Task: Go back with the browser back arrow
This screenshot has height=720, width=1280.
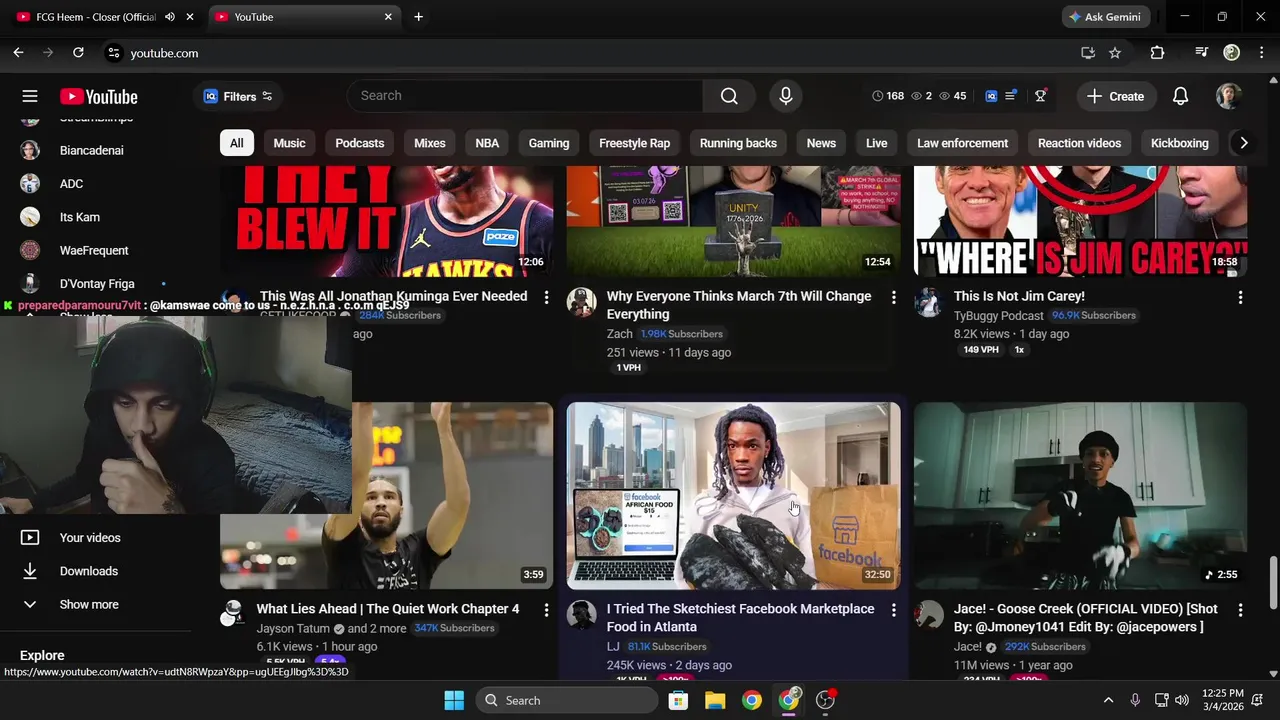Action: [x=18, y=53]
